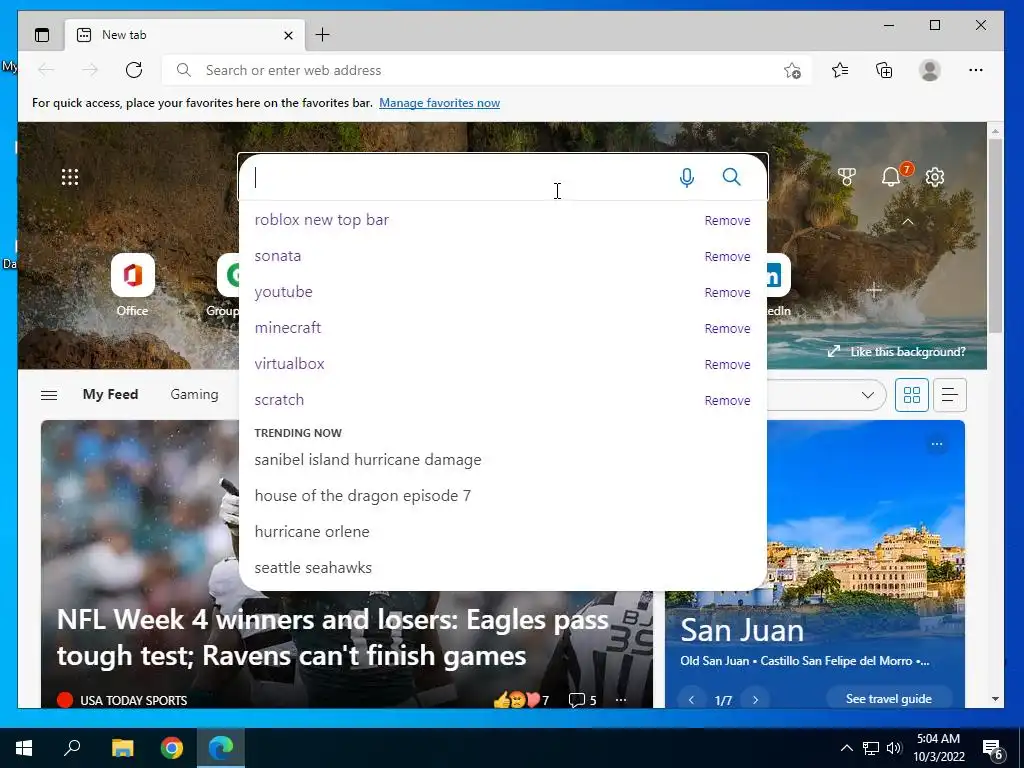1024x768 pixels.
Task: Switch to My Feed tab
Action: tap(110, 394)
